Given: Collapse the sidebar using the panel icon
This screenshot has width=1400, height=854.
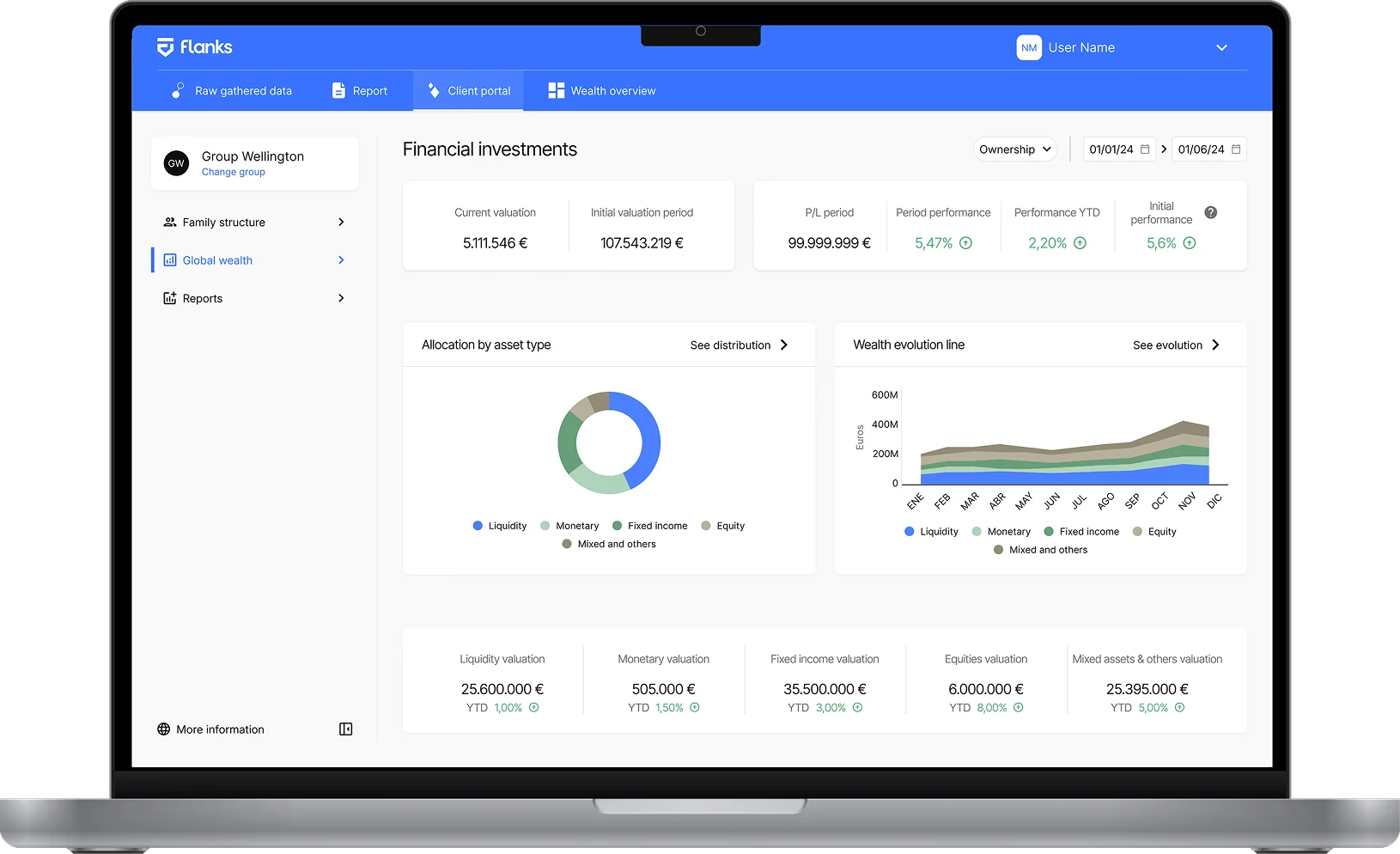Looking at the screenshot, I should click(x=345, y=729).
